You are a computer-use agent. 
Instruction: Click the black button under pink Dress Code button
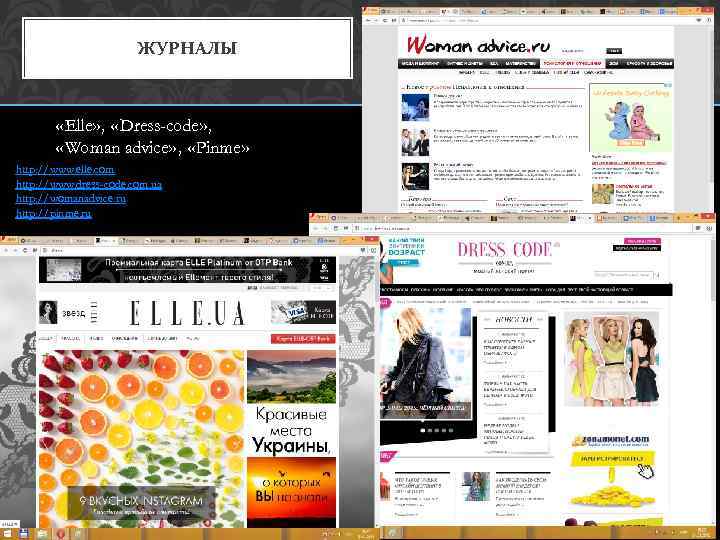pyautogui.click(x=636, y=248)
